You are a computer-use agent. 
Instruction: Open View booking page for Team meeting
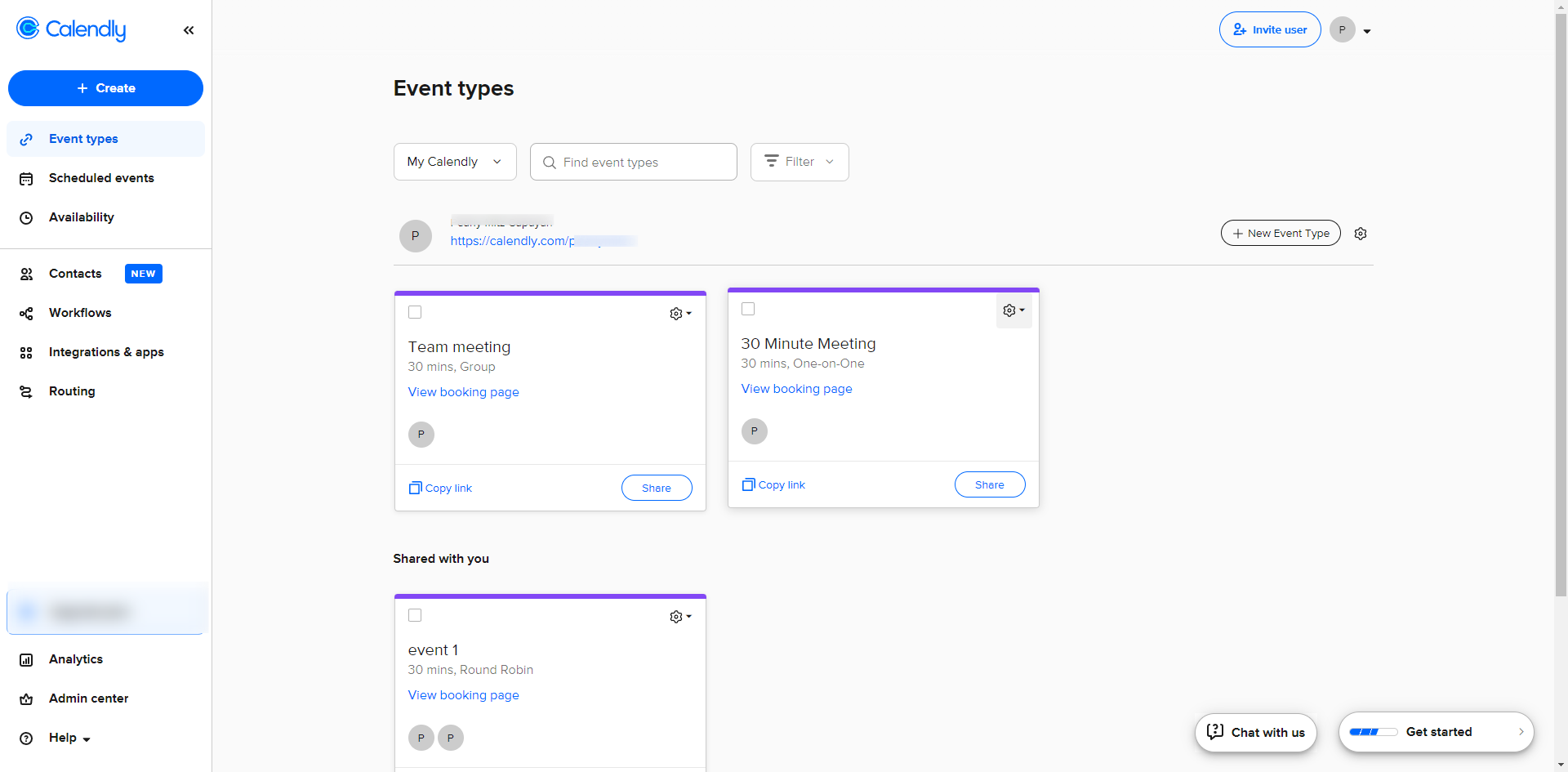[x=463, y=392]
